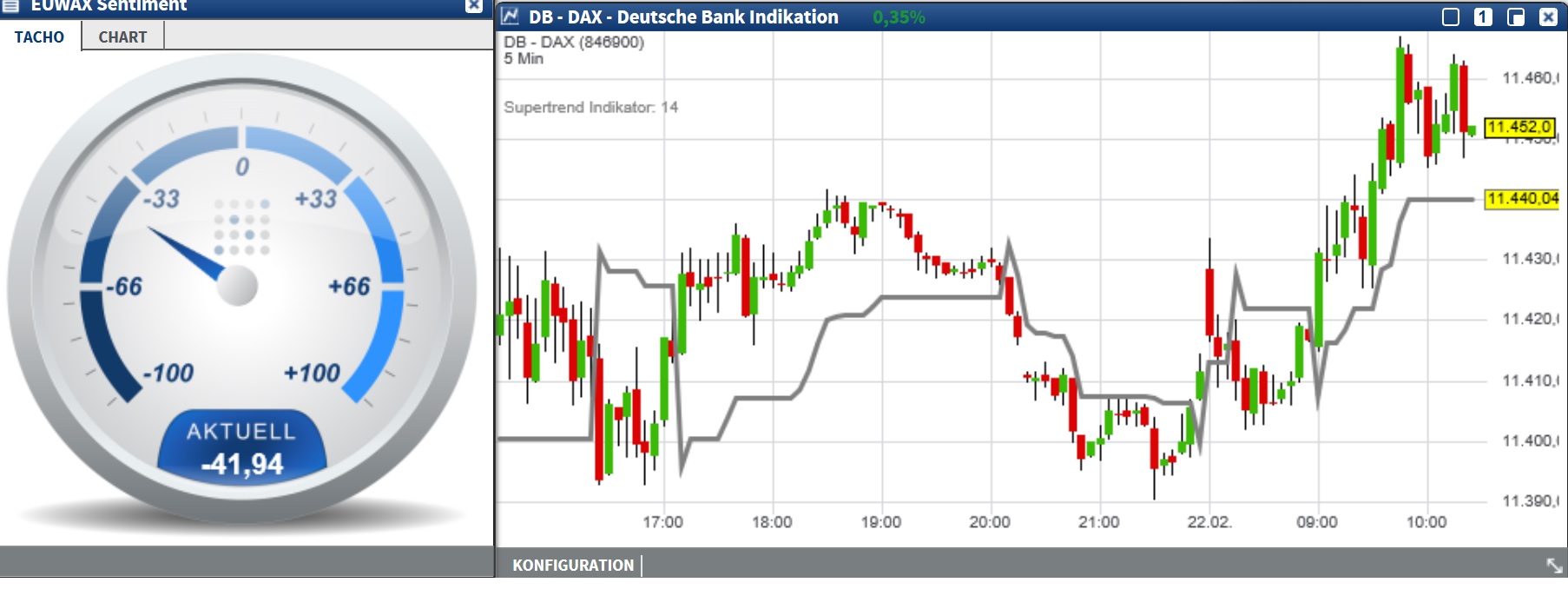Image resolution: width=1568 pixels, height=609 pixels.
Task: Click the 0 mark atop the gauge
Action: [242, 167]
